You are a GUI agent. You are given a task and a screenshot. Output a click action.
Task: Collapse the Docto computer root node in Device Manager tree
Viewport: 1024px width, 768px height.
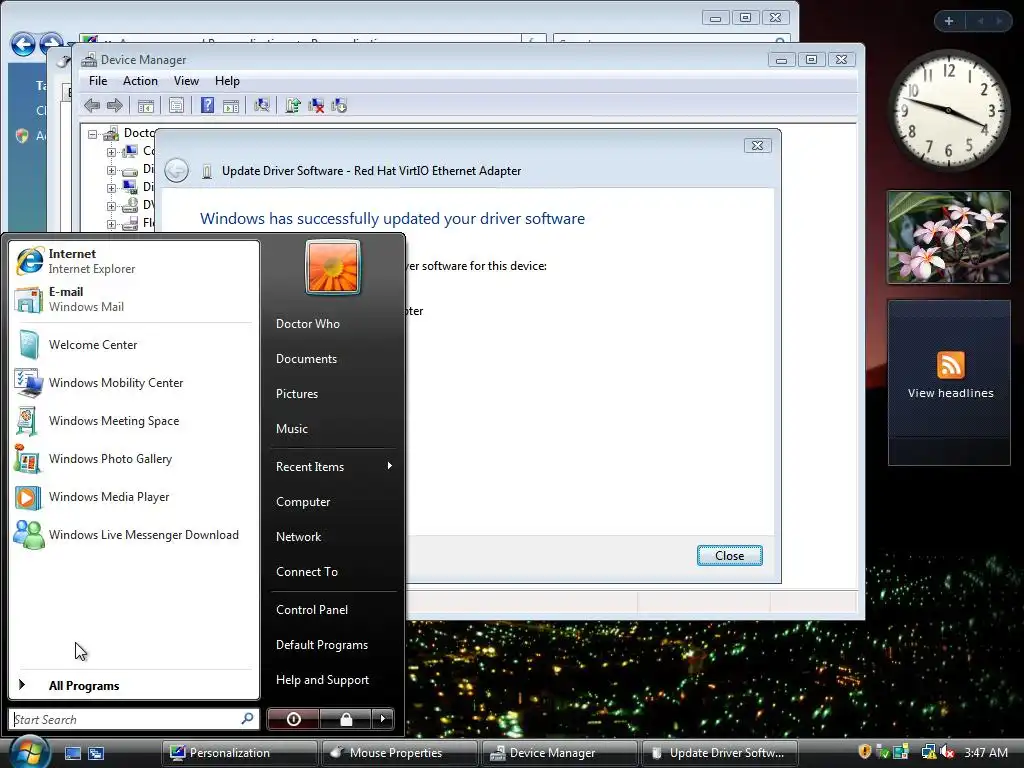[93, 134]
